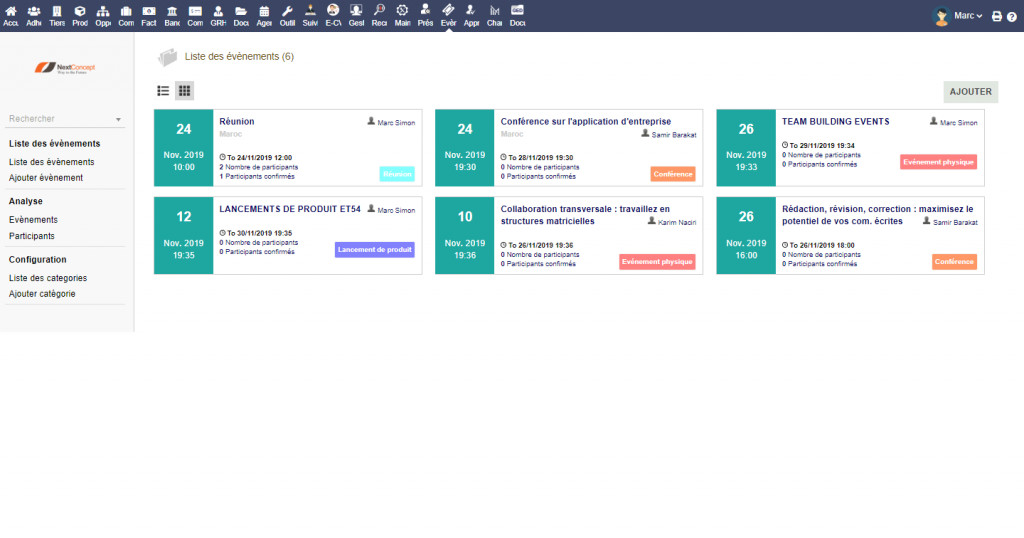Open LANCEMENTS DE PRODUIT ET54 event
This screenshot has width=1024, height=538.
point(290,209)
